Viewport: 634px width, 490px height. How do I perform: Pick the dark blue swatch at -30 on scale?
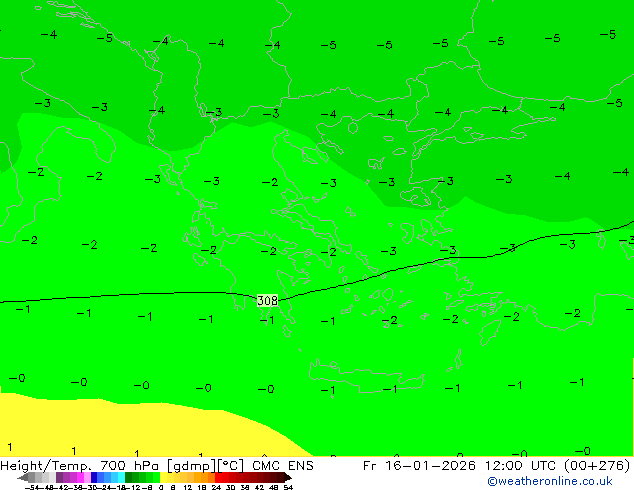click(x=94, y=477)
